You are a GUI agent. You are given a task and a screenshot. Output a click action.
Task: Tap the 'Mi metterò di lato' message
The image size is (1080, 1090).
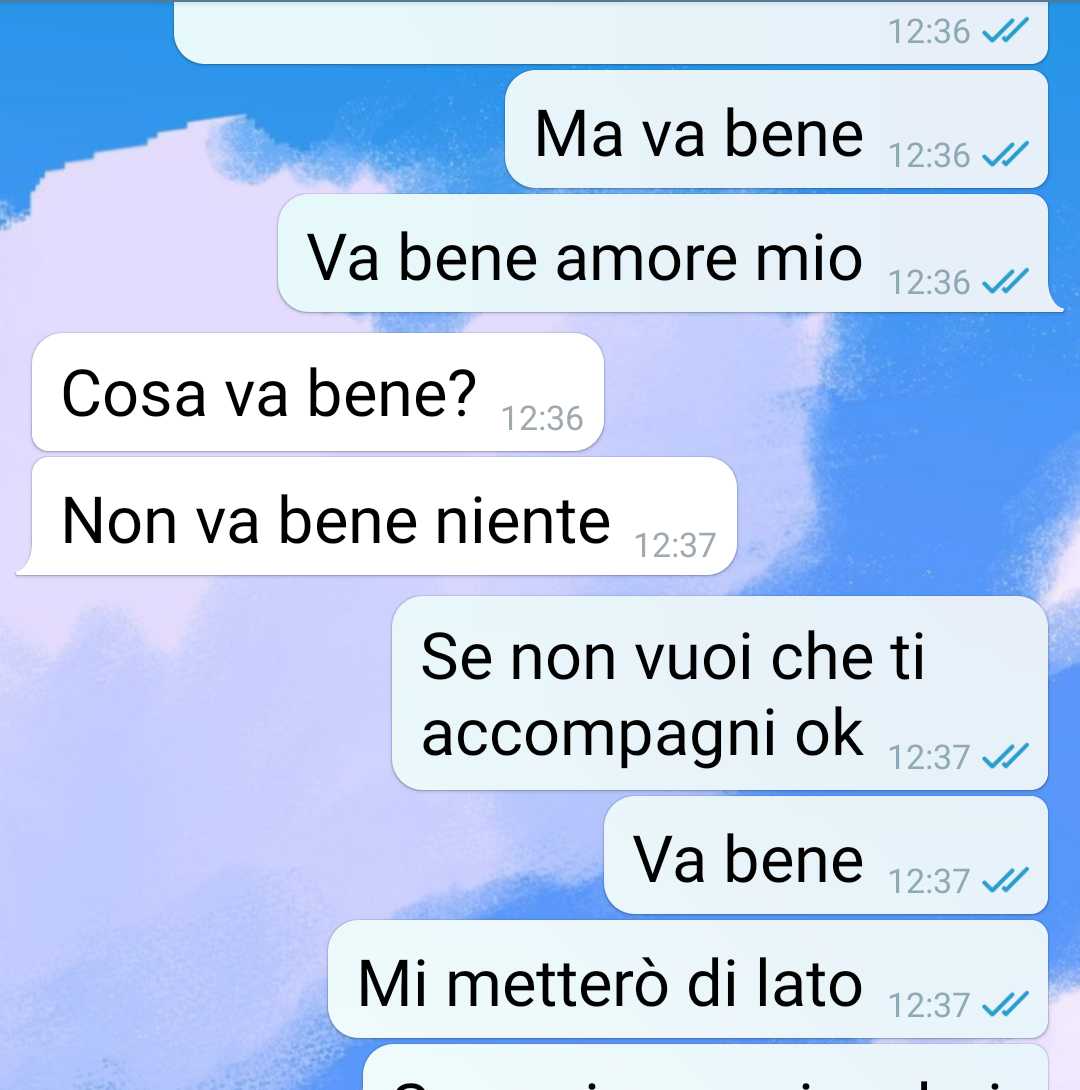[688, 979]
